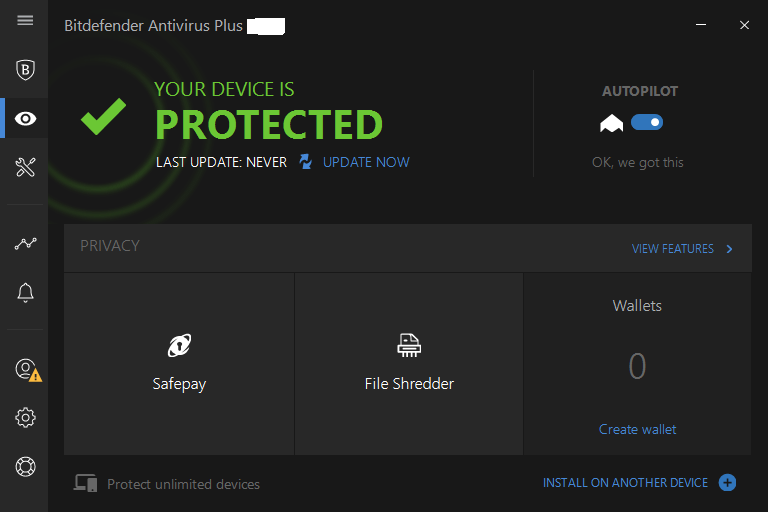Image resolution: width=768 pixels, height=512 pixels.
Task: Toggle the Autopilot switch off
Action: [x=647, y=122]
